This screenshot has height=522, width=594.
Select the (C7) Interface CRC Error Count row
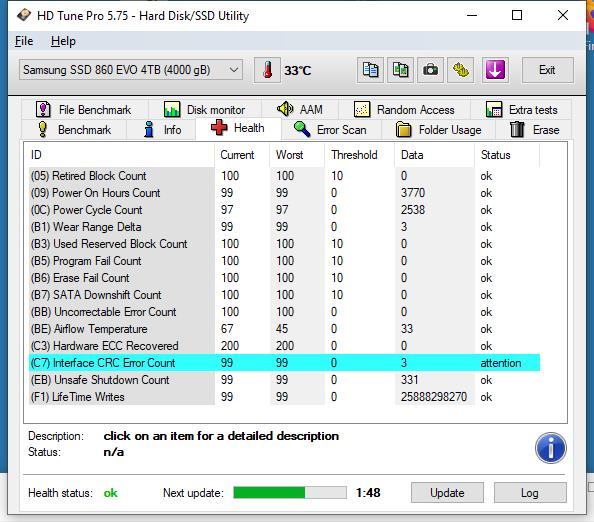[x=284, y=363]
